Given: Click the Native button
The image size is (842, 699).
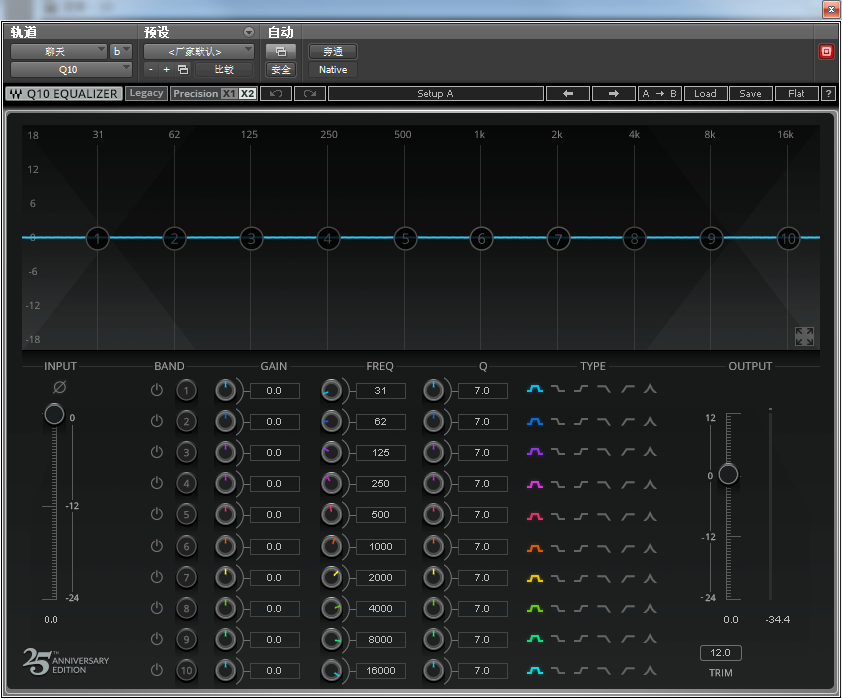Looking at the screenshot, I should tap(333, 69).
